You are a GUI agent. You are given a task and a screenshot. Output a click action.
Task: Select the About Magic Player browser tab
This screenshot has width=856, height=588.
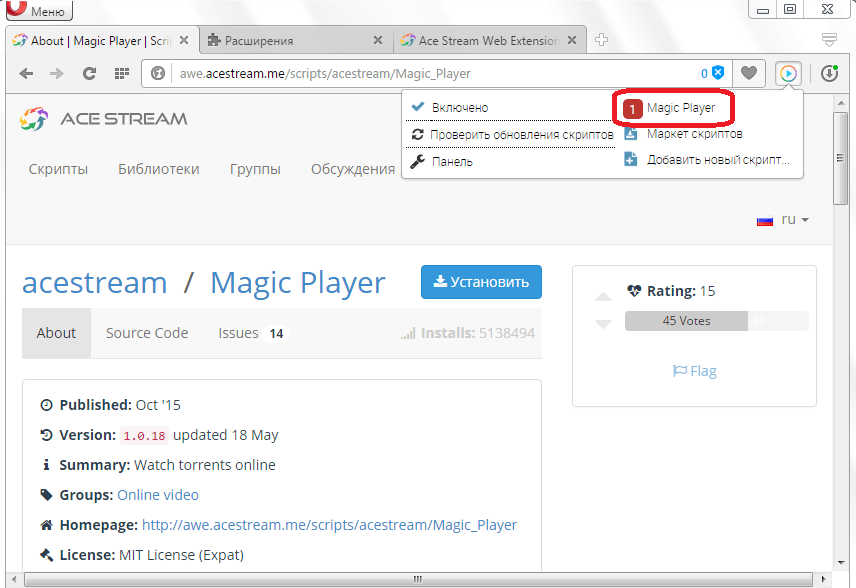click(102, 40)
